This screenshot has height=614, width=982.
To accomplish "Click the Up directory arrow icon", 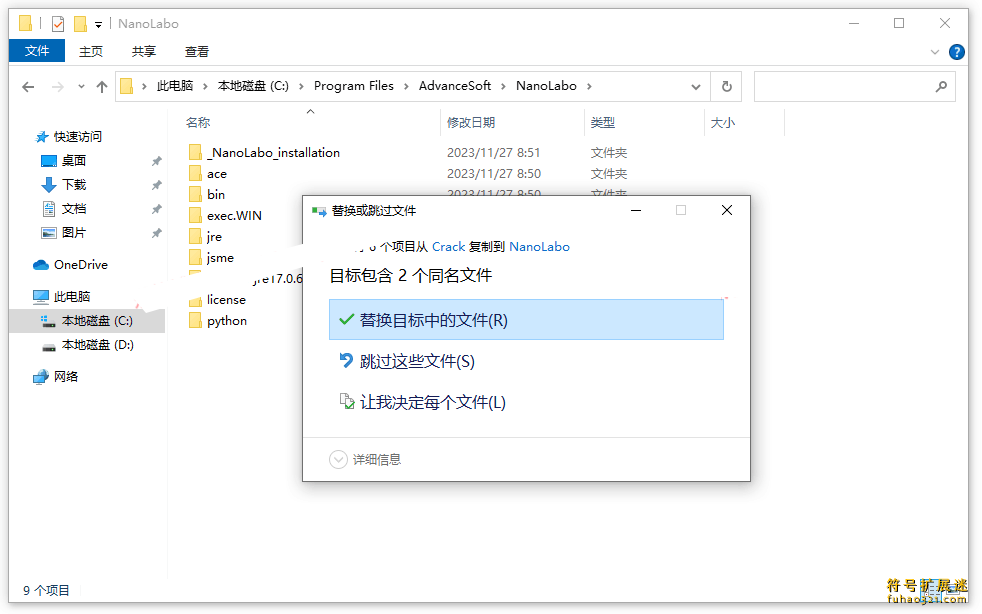I will tap(101, 87).
